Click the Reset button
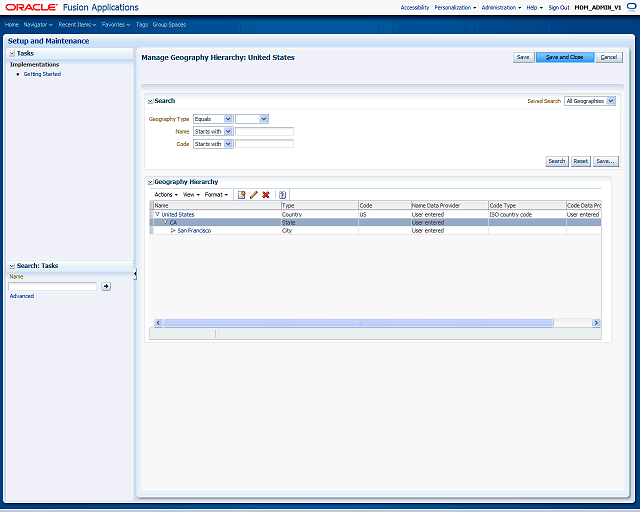This screenshot has height=512, width=640. [x=580, y=161]
